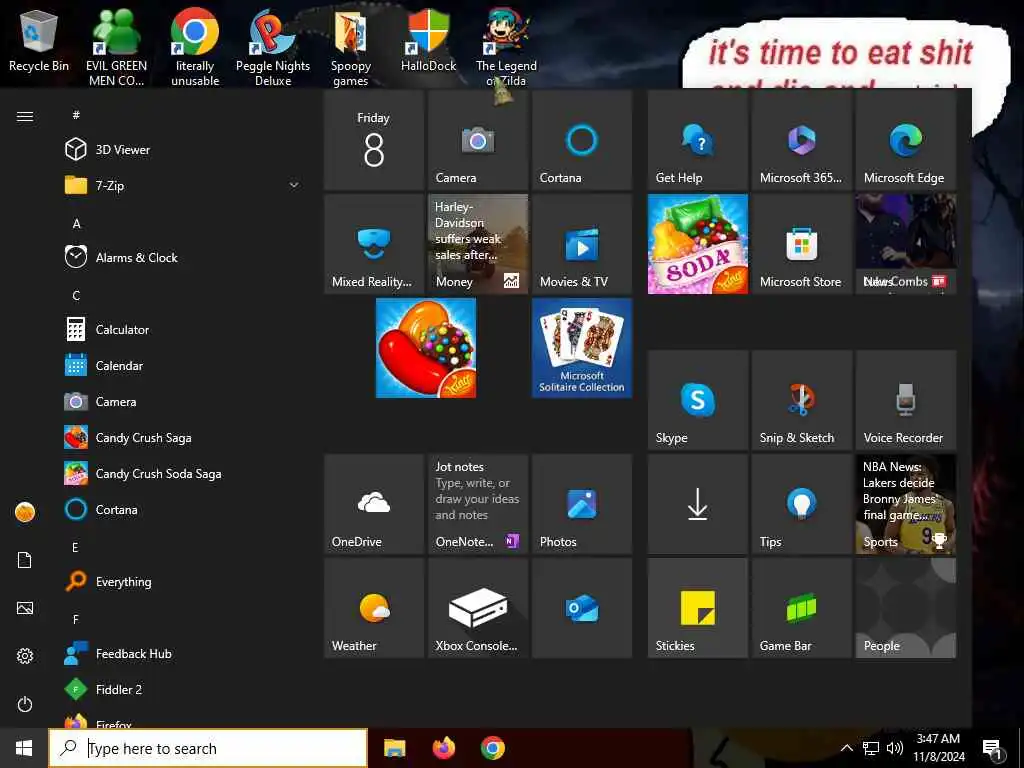Open the Weather tile
This screenshot has height=768, width=1024.
coord(374,608)
